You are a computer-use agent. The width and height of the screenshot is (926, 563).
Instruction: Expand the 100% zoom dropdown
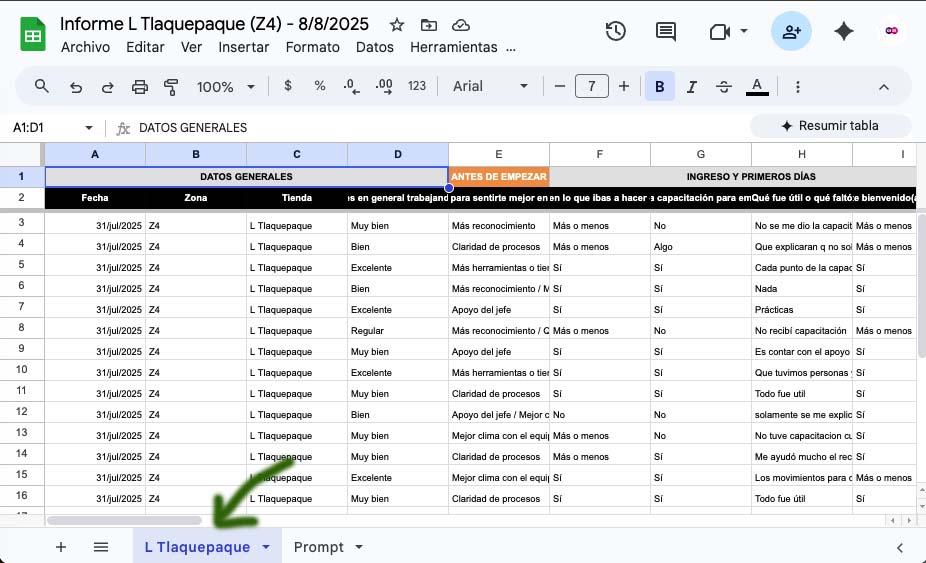click(225, 87)
